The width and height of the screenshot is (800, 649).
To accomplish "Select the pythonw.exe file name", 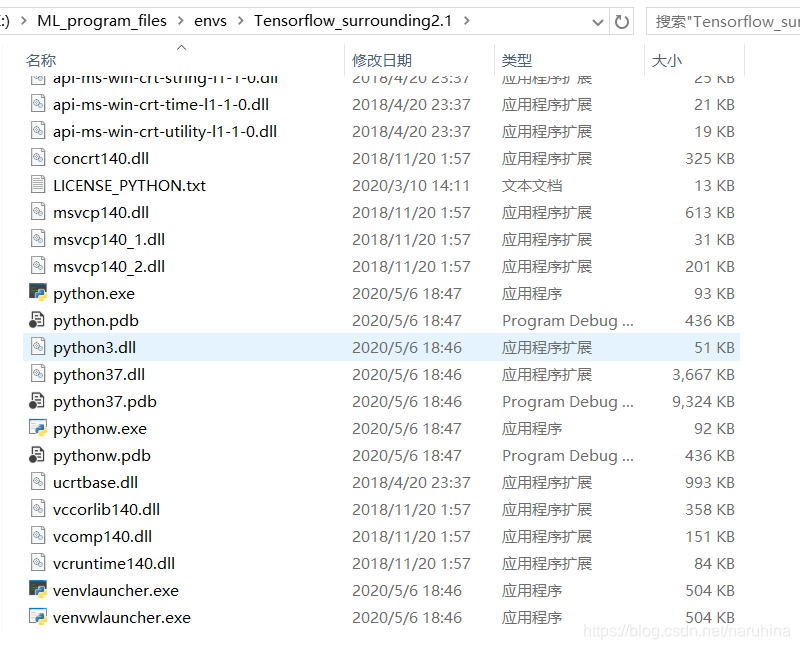I will point(100,429).
